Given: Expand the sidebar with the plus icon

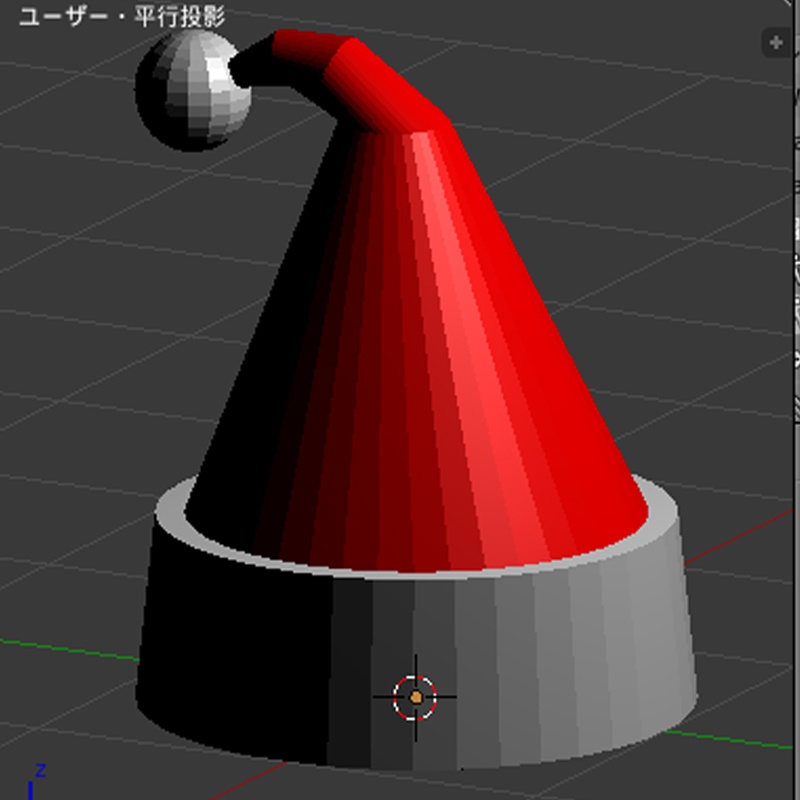Looking at the screenshot, I should tap(776, 43).
